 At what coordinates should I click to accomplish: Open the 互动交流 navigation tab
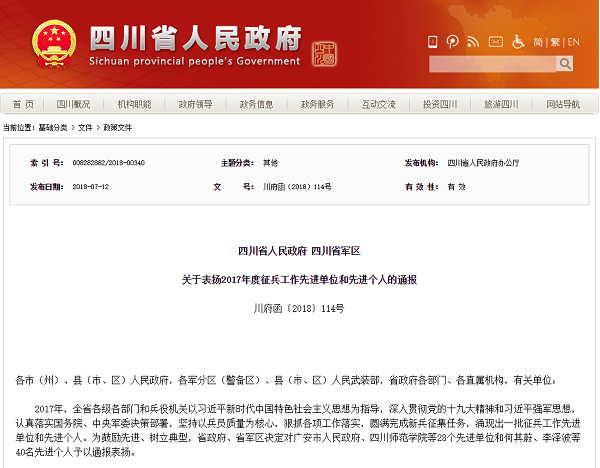[x=379, y=104]
